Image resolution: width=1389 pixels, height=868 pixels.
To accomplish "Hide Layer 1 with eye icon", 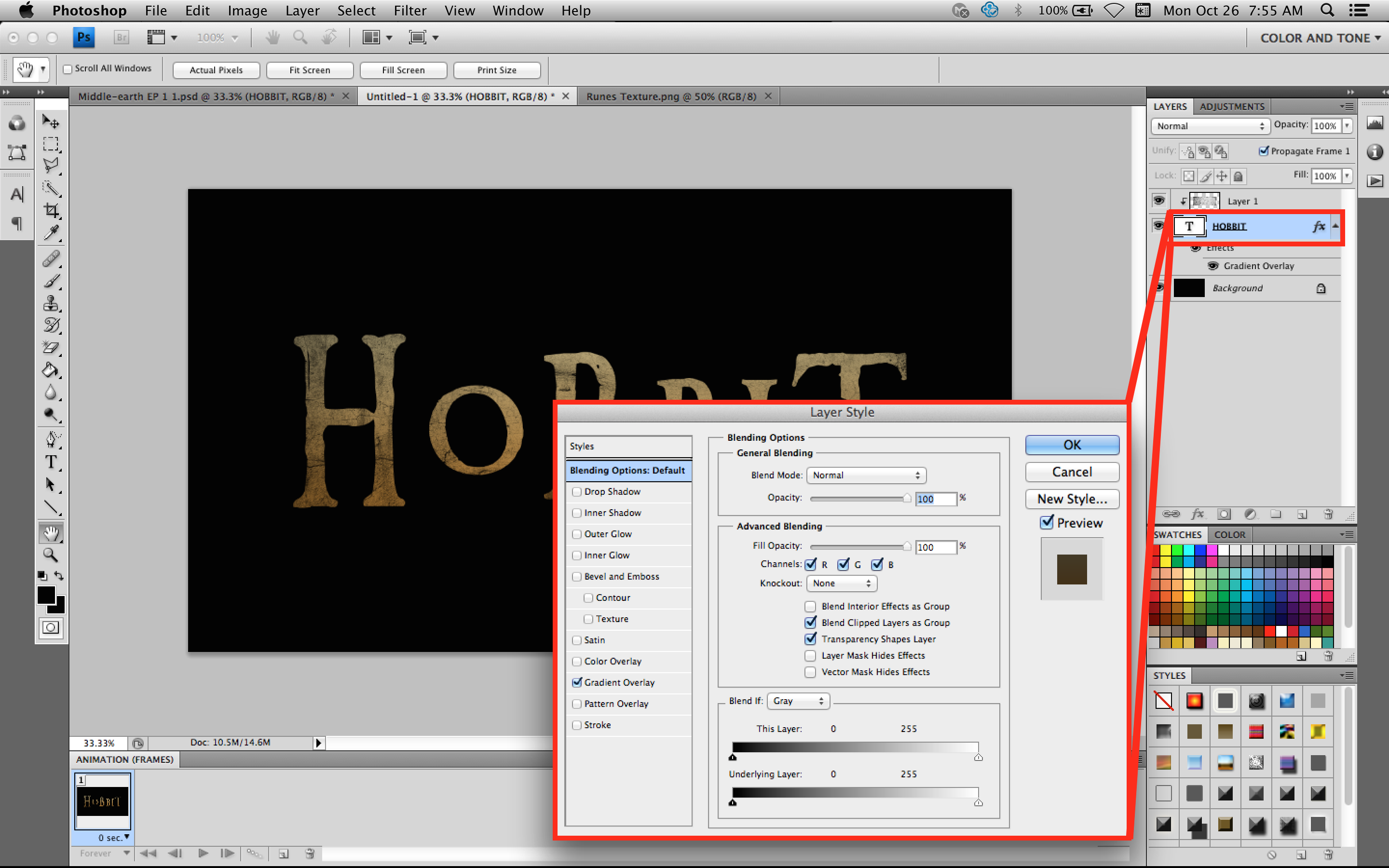I will (1159, 200).
